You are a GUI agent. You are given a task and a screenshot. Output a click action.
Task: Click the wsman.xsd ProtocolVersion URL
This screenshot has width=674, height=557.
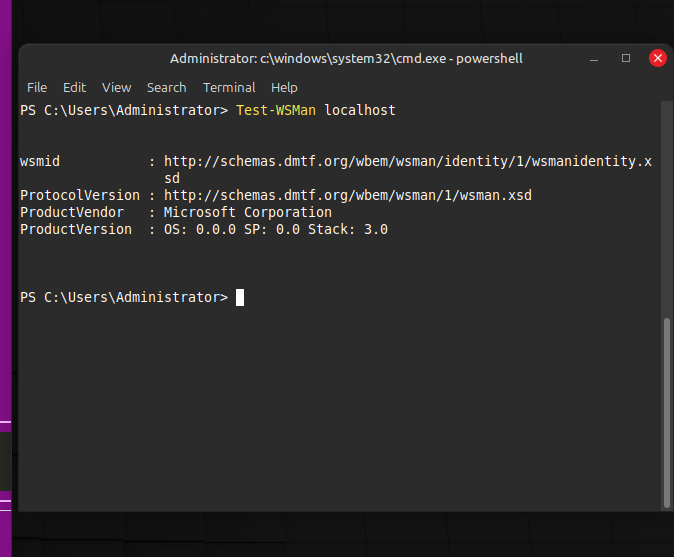pyautogui.click(x=347, y=195)
